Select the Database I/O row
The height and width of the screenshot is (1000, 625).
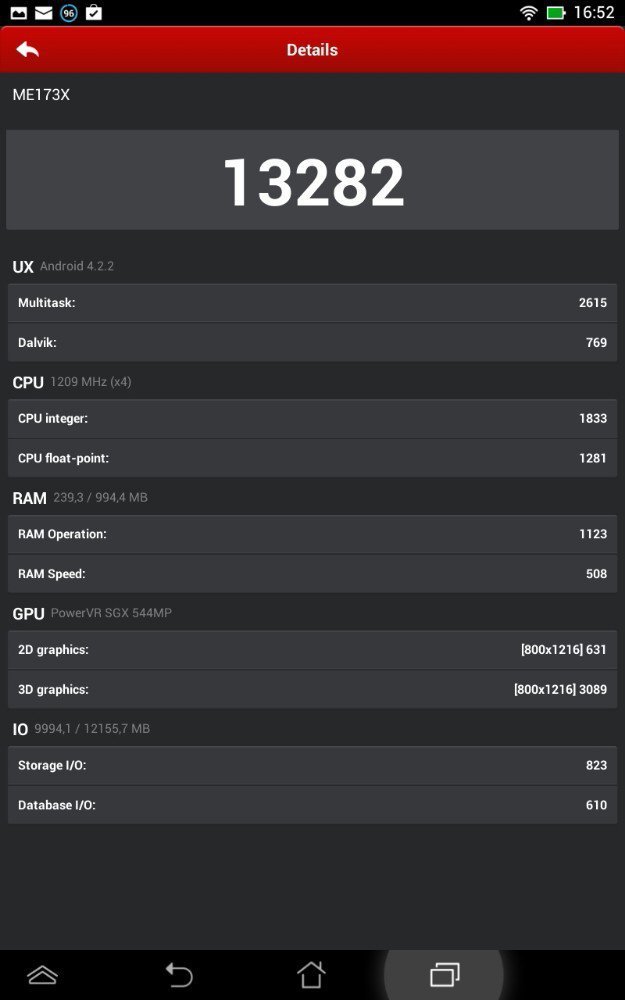coord(312,805)
